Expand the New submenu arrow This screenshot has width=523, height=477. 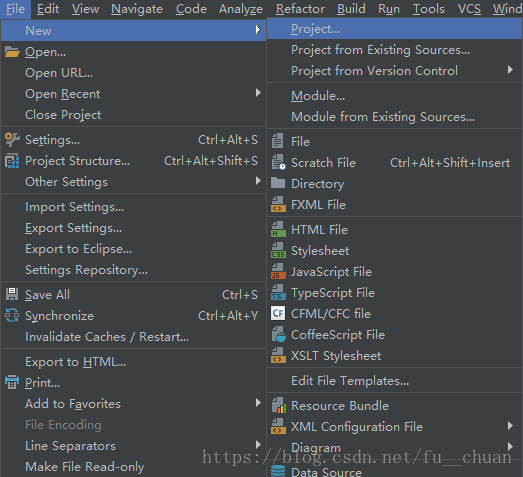[x=258, y=30]
